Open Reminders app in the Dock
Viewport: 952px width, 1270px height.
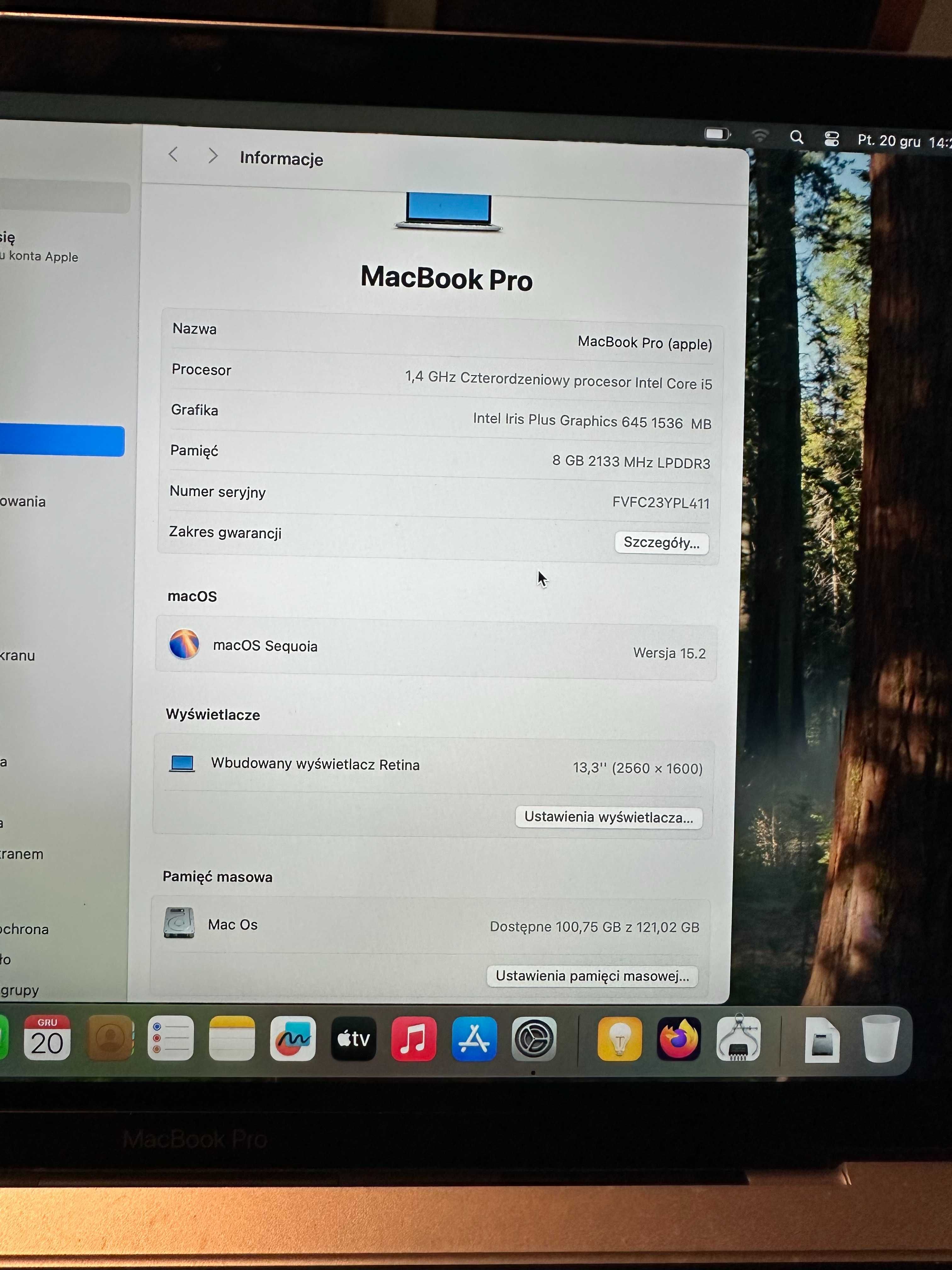coord(170,1038)
